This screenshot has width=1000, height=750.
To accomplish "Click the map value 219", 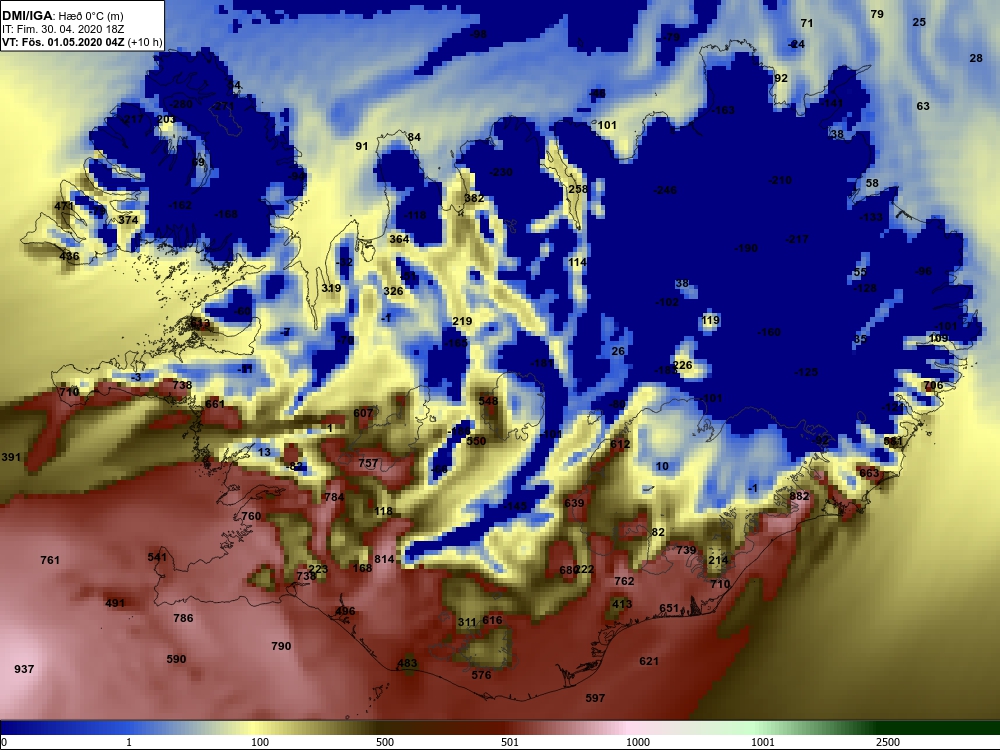I will (462, 321).
